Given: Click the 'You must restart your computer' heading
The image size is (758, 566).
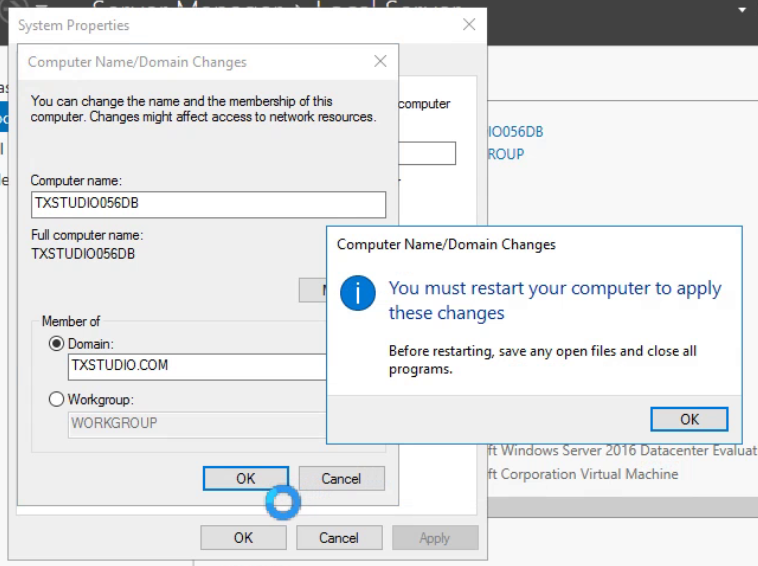Looking at the screenshot, I should (x=555, y=300).
